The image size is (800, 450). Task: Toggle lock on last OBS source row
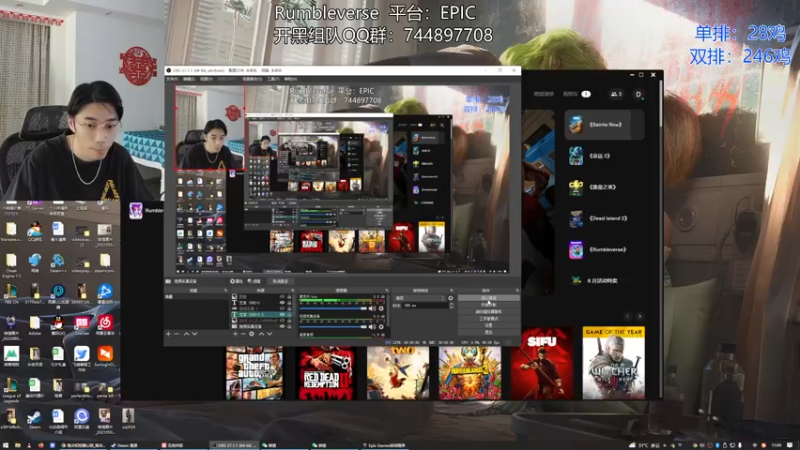(289, 327)
